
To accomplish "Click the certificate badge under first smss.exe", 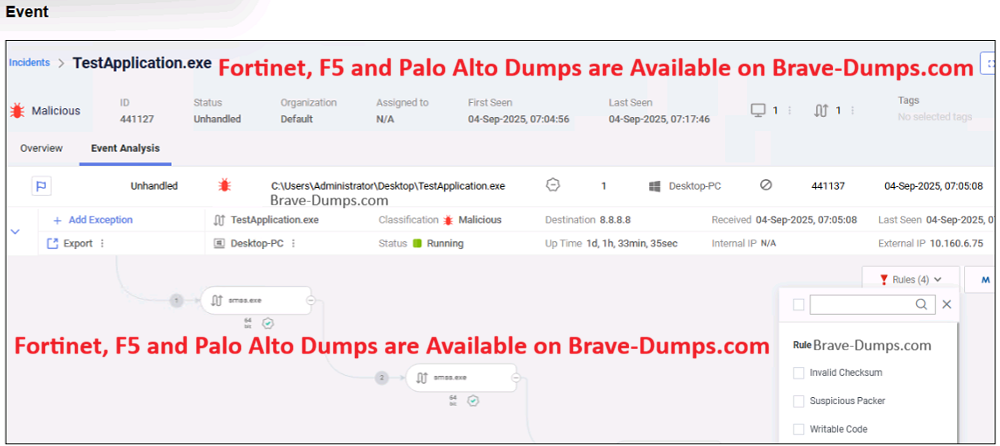I will click(x=268, y=323).
